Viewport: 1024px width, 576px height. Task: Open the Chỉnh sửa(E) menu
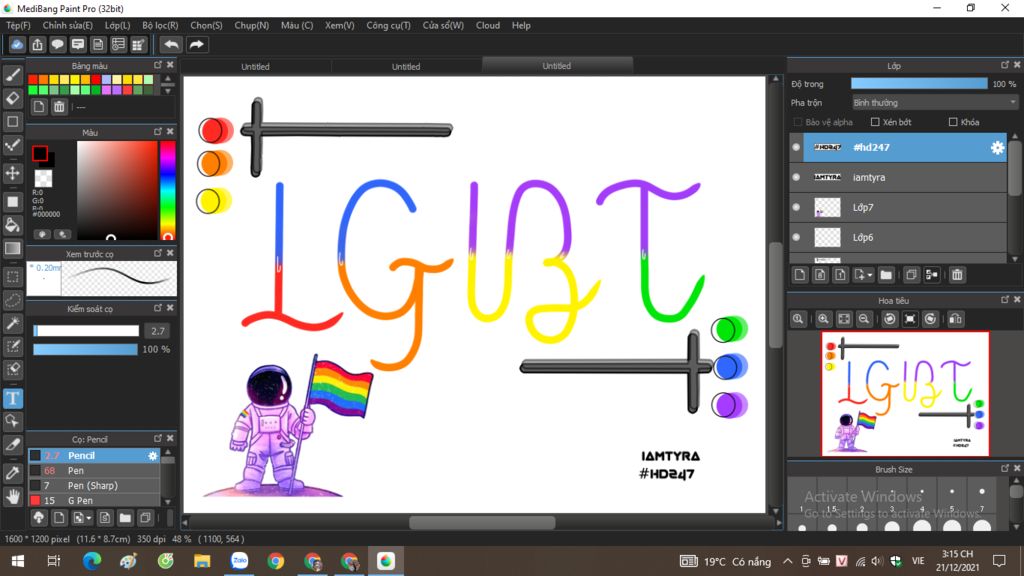pos(68,25)
